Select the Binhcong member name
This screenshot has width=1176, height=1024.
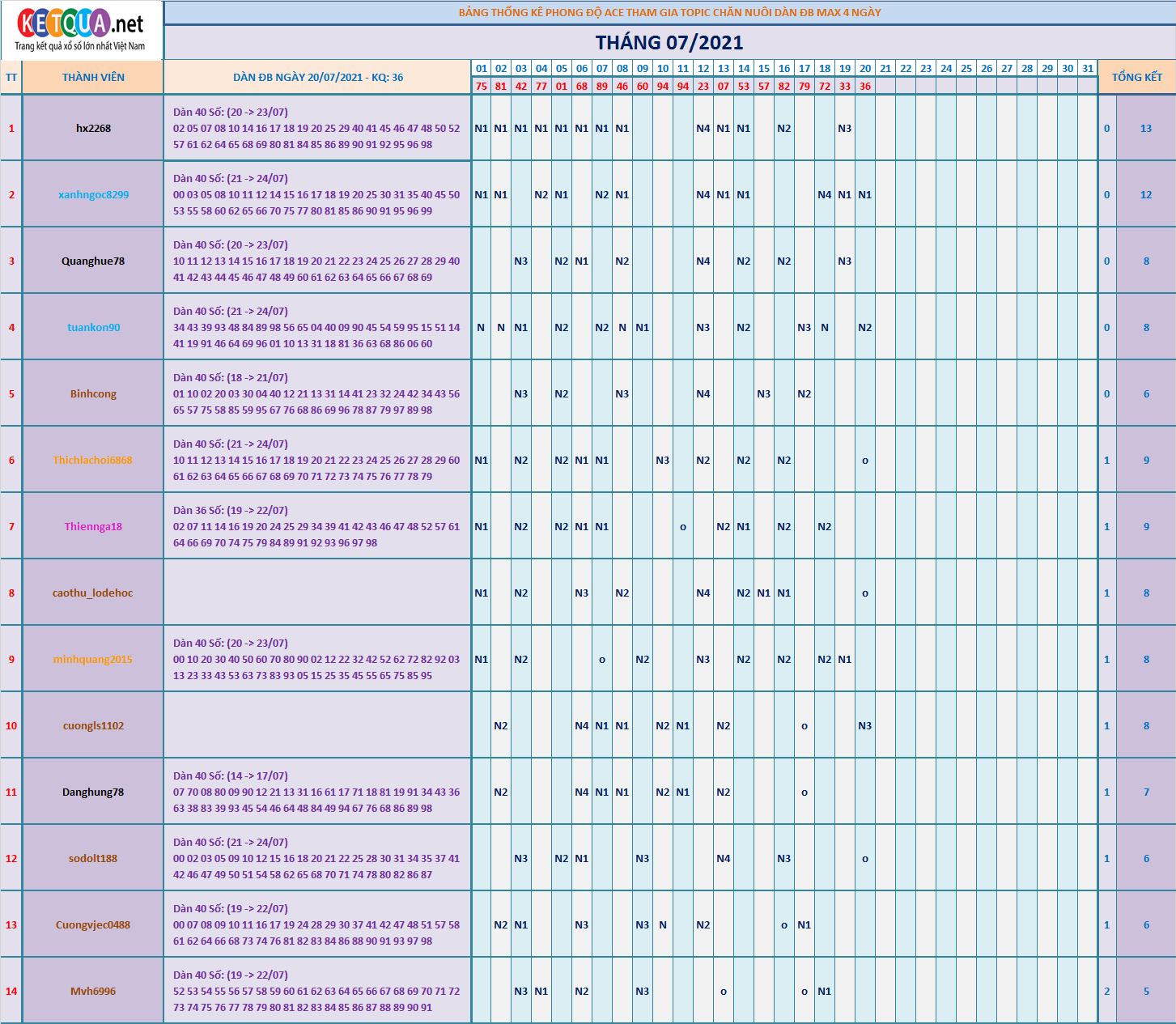(93, 394)
